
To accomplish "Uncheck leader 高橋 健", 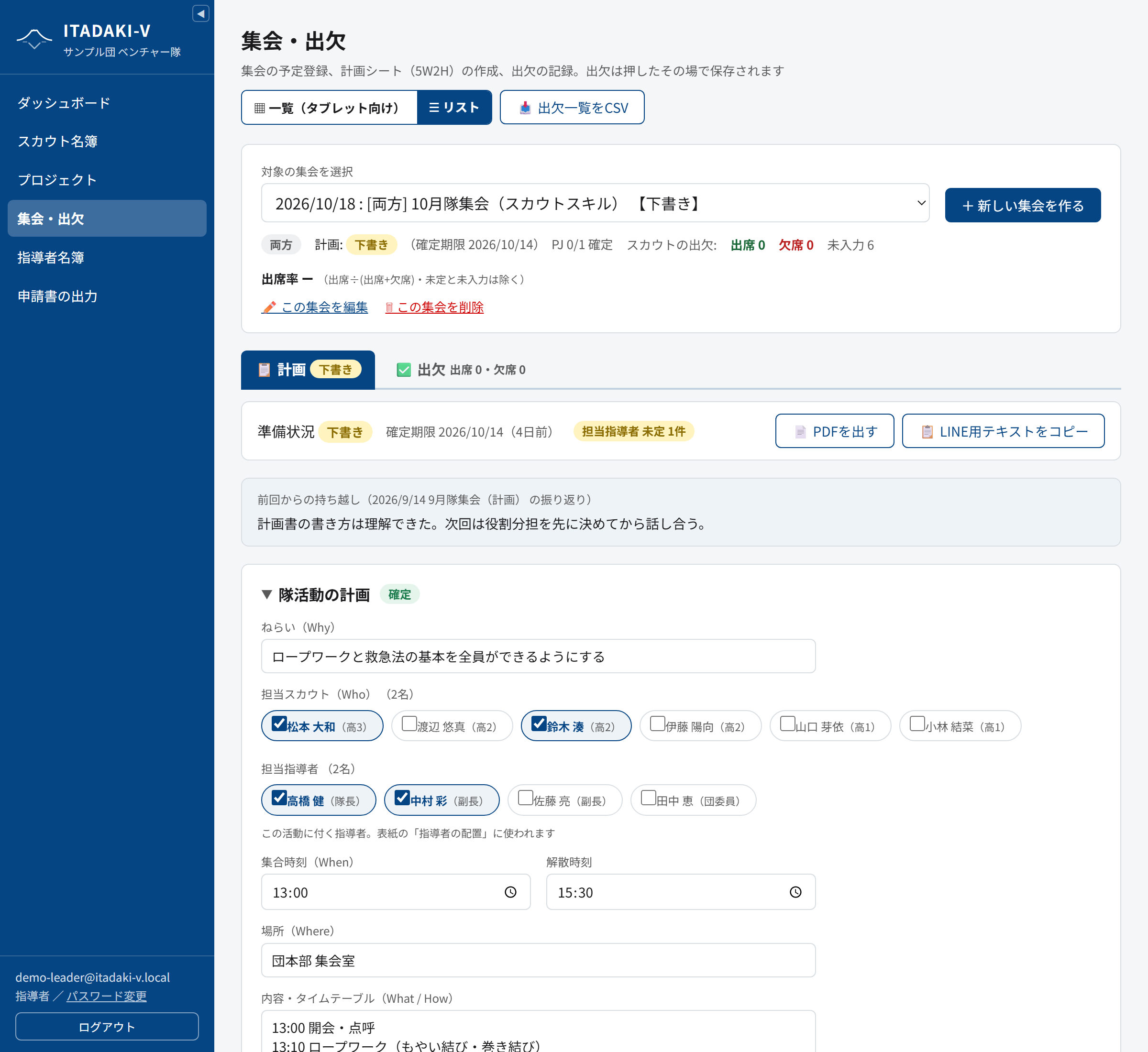I will pos(279,798).
